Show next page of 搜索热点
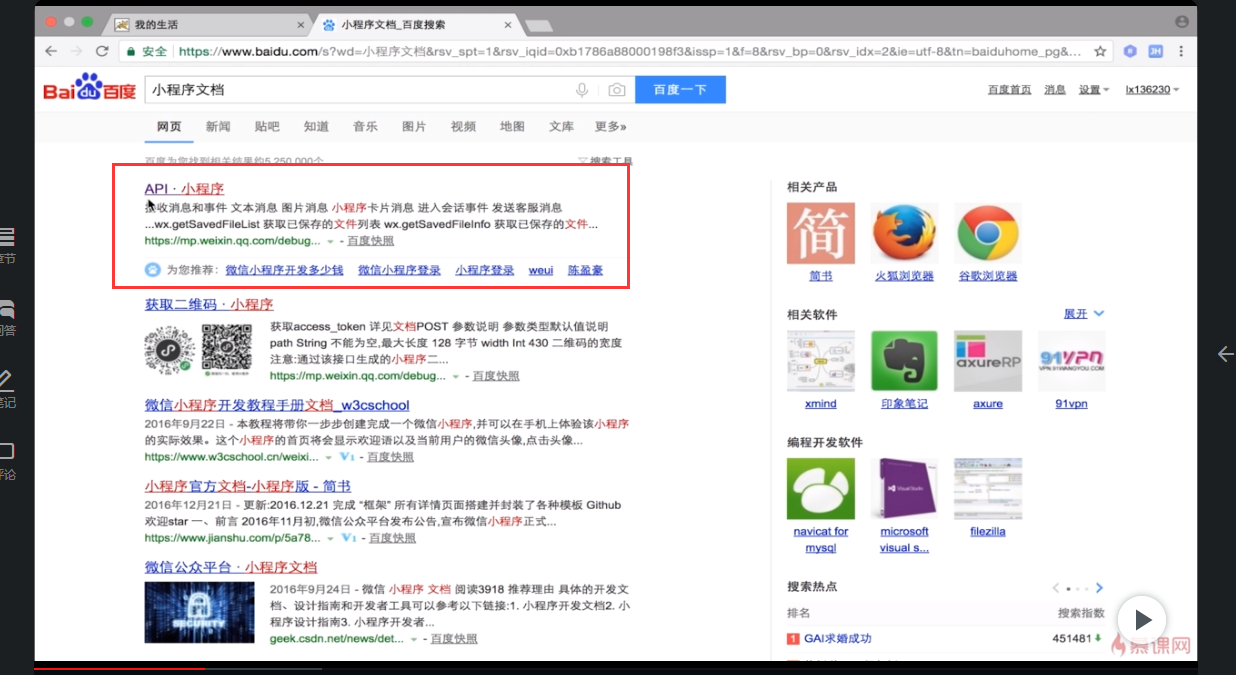 1099,588
